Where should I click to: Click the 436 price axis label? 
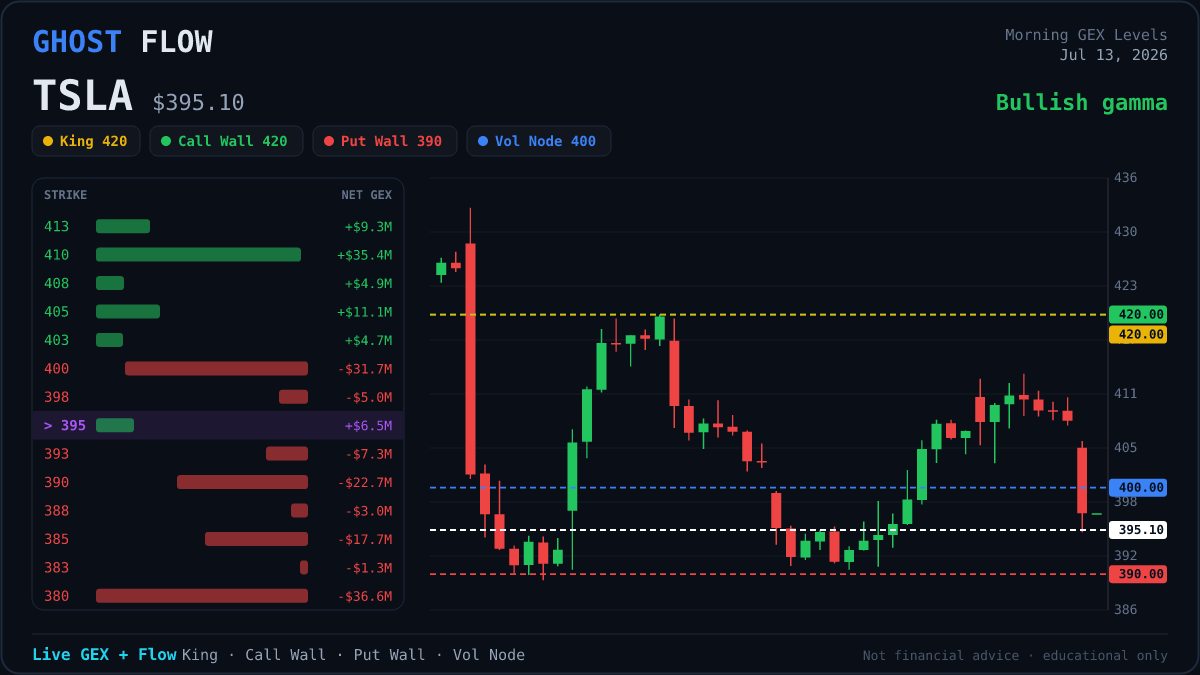[1126, 178]
